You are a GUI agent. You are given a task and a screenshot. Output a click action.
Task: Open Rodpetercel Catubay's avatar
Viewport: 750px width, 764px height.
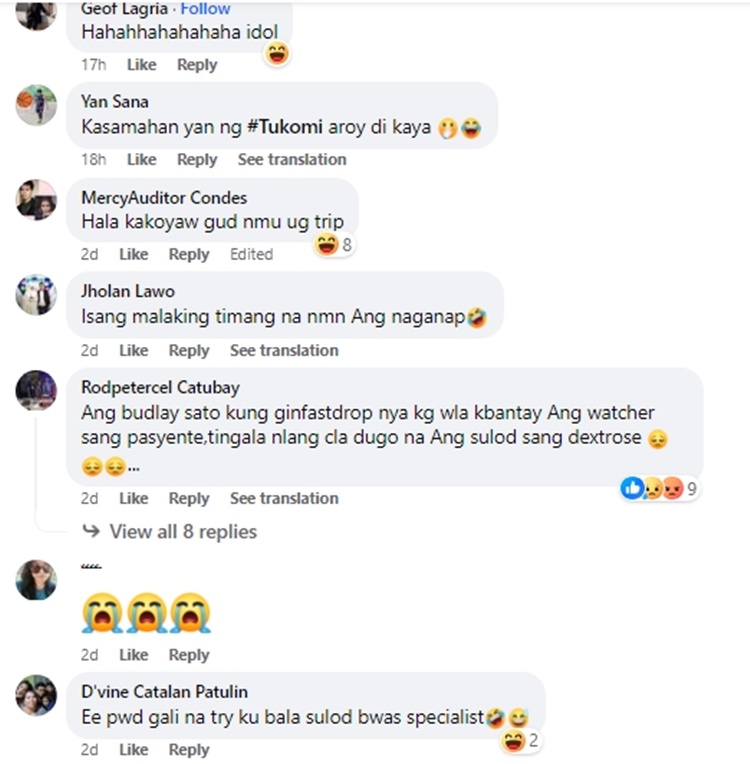[x=36, y=390]
